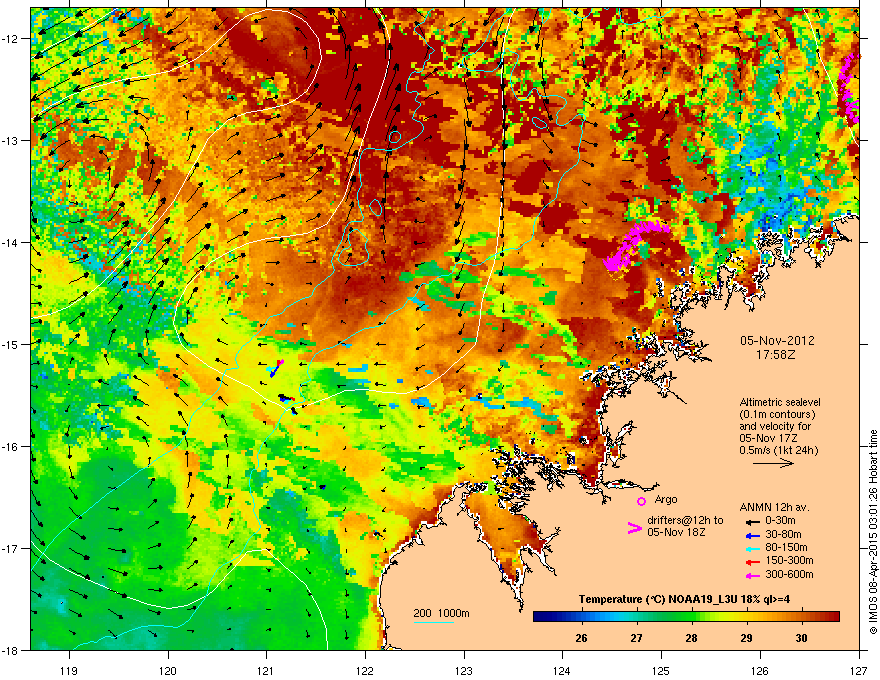Click longitude axis label 124
880x680 pixels.
tap(562, 670)
